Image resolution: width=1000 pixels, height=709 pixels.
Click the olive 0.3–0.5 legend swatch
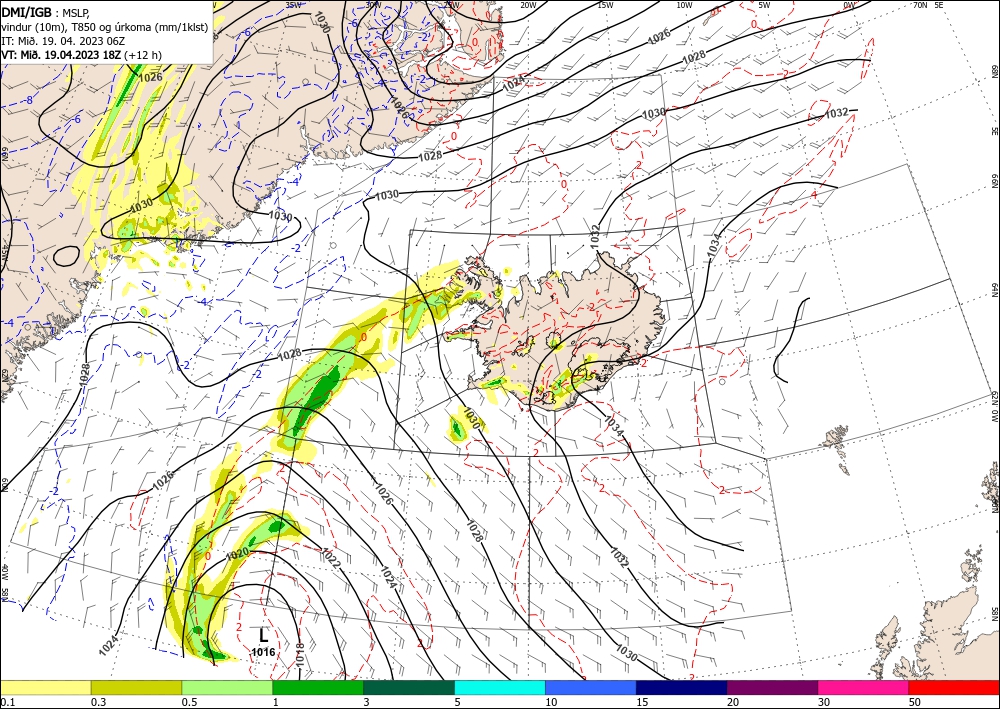pos(136,687)
